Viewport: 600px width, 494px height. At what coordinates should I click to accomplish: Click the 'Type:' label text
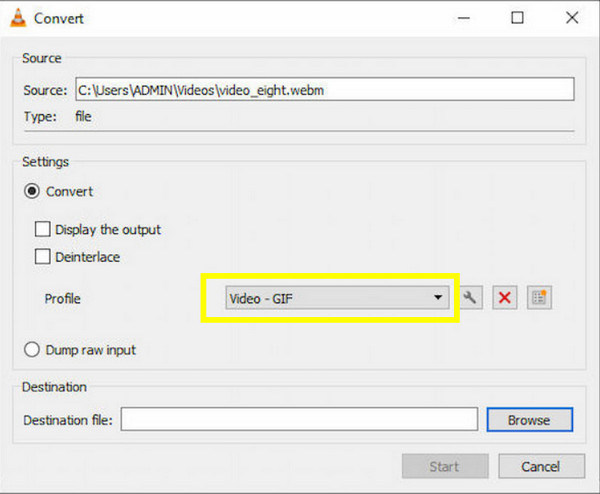click(x=40, y=116)
